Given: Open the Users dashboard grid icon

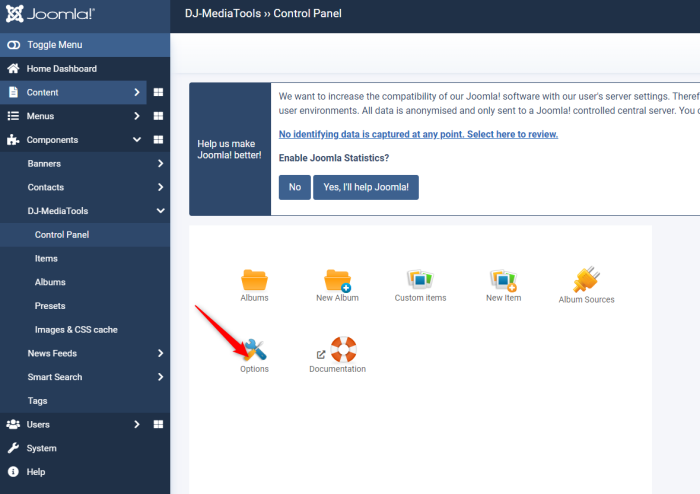Looking at the screenshot, I should coord(158,424).
